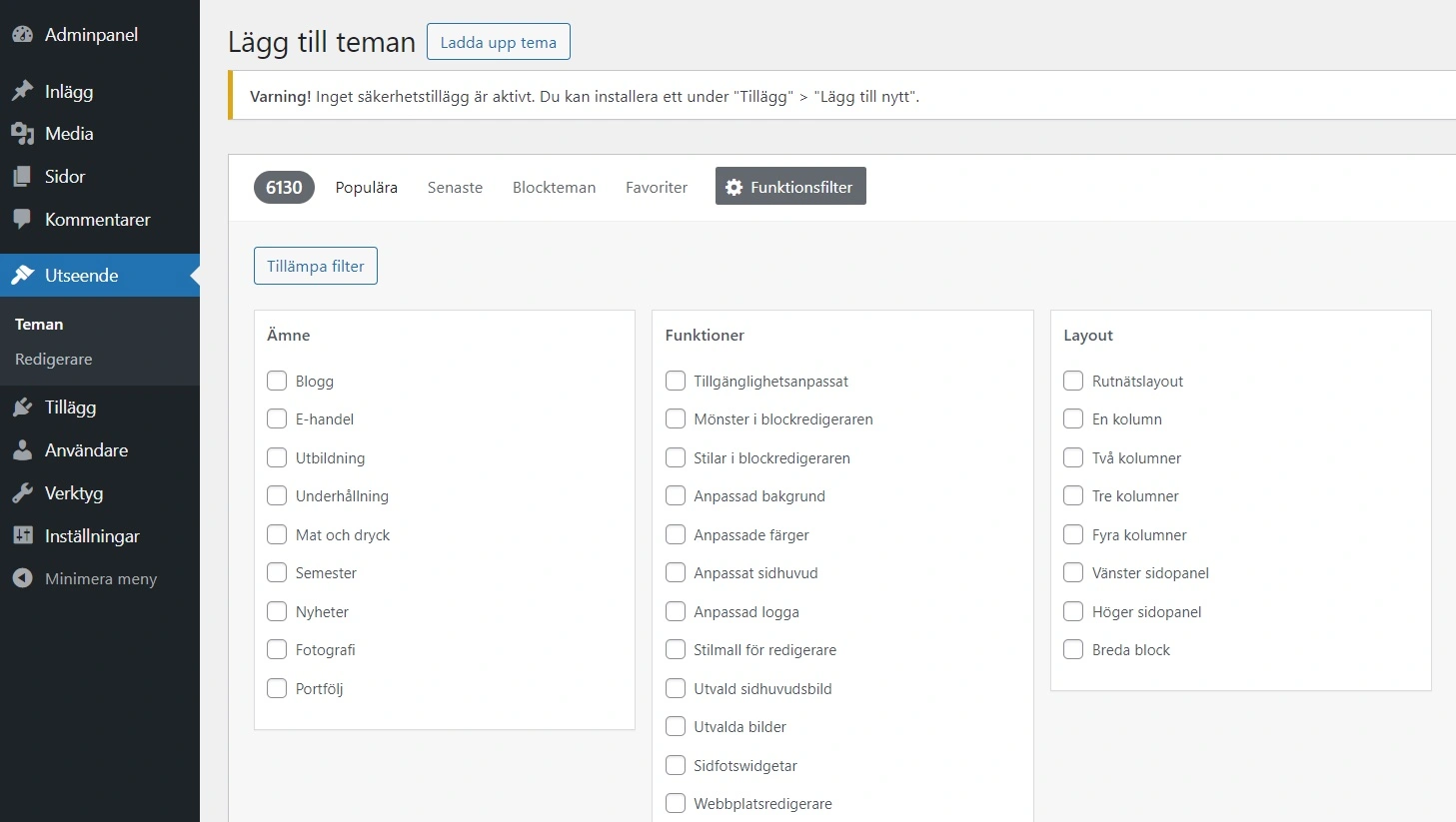Tick Stilmall för redigerare checkbox
This screenshot has height=822, width=1456.
pos(676,649)
